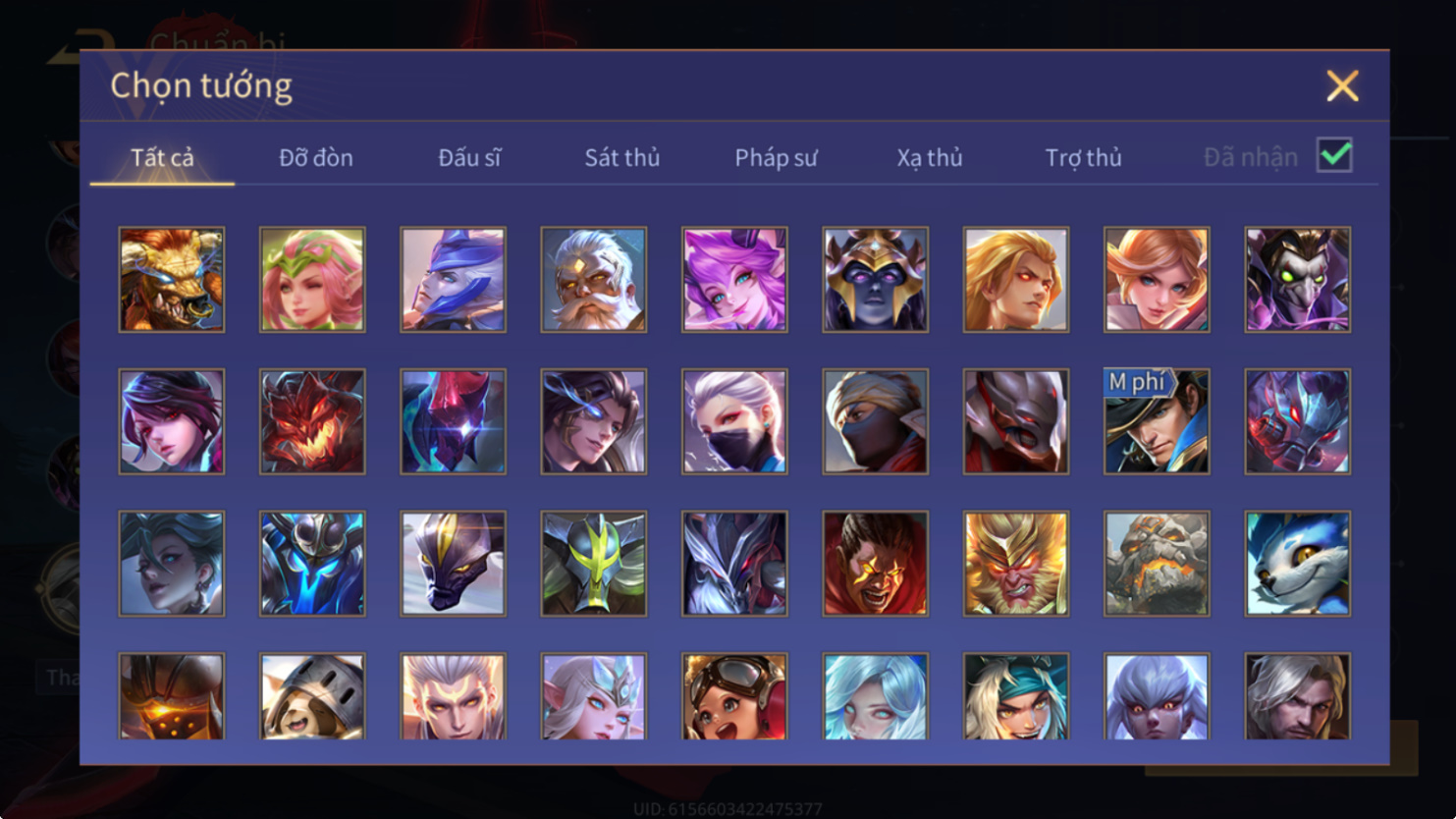This screenshot has height=819, width=1456.
Task: Toggle the Đã nhận checkbox
Action: click(x=1334, y=155)
